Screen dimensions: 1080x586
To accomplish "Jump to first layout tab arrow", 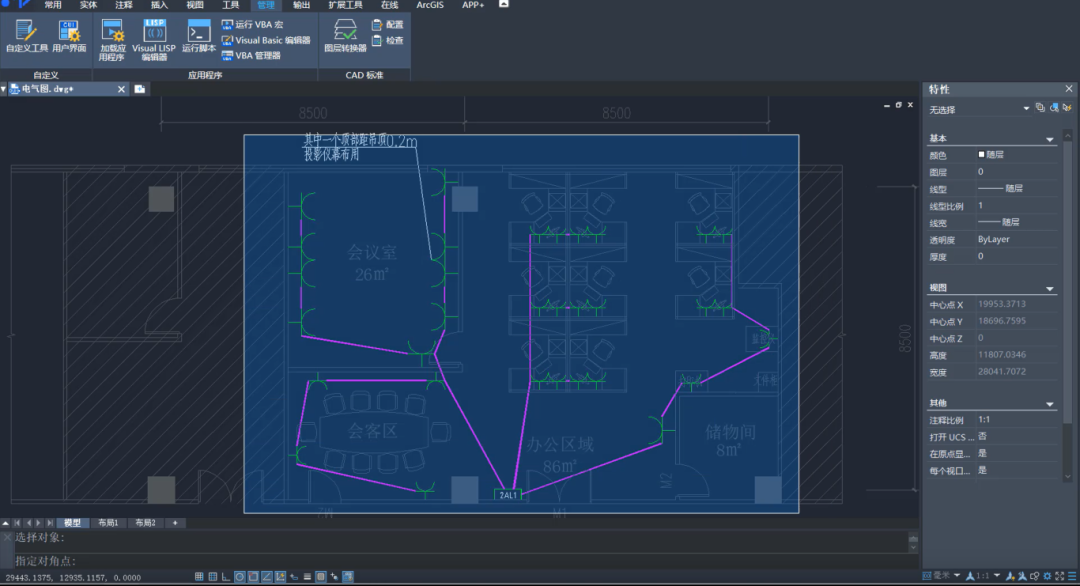I will coord(17,523).
